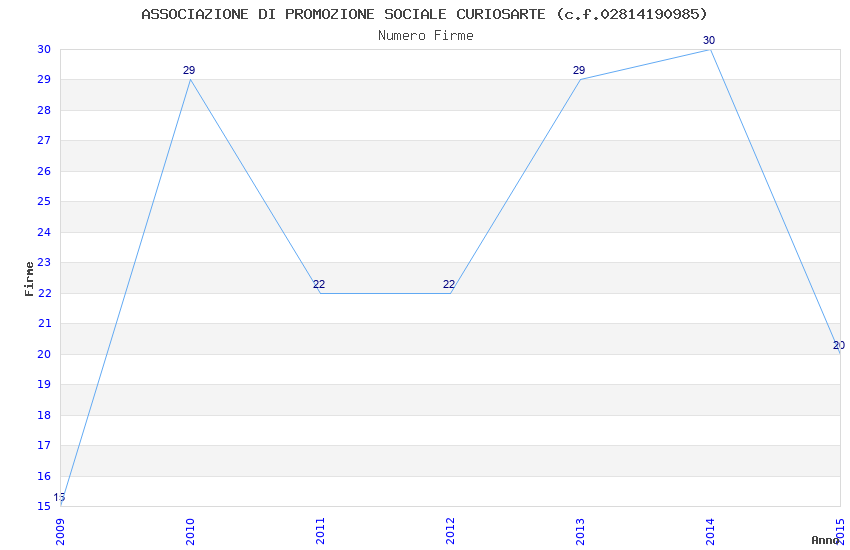The height and width of the screenshot is (550, 850).
Task: Click the 2014 data point labeled 30
Action: pyautogui.click(x=710, y=49)
